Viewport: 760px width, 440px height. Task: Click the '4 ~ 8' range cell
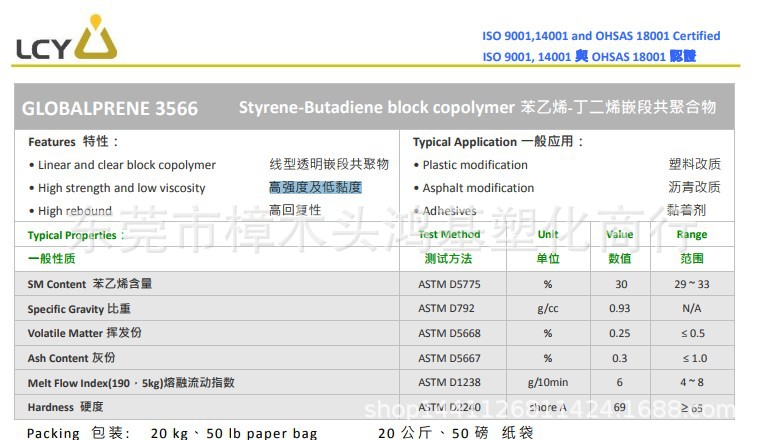click(x=692, y=382)
